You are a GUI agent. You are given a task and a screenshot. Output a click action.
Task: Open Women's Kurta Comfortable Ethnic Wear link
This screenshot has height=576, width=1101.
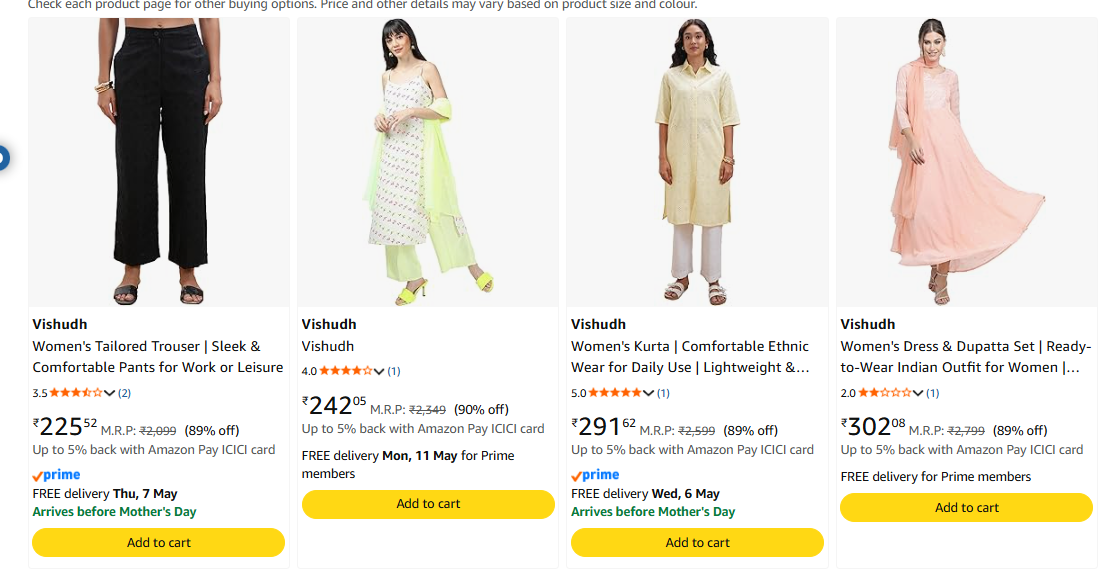(690, 357)
